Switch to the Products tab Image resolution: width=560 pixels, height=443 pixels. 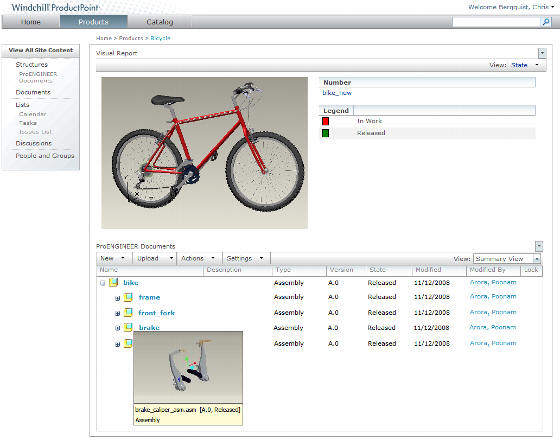pyautogui.click(x=93, y=22)
